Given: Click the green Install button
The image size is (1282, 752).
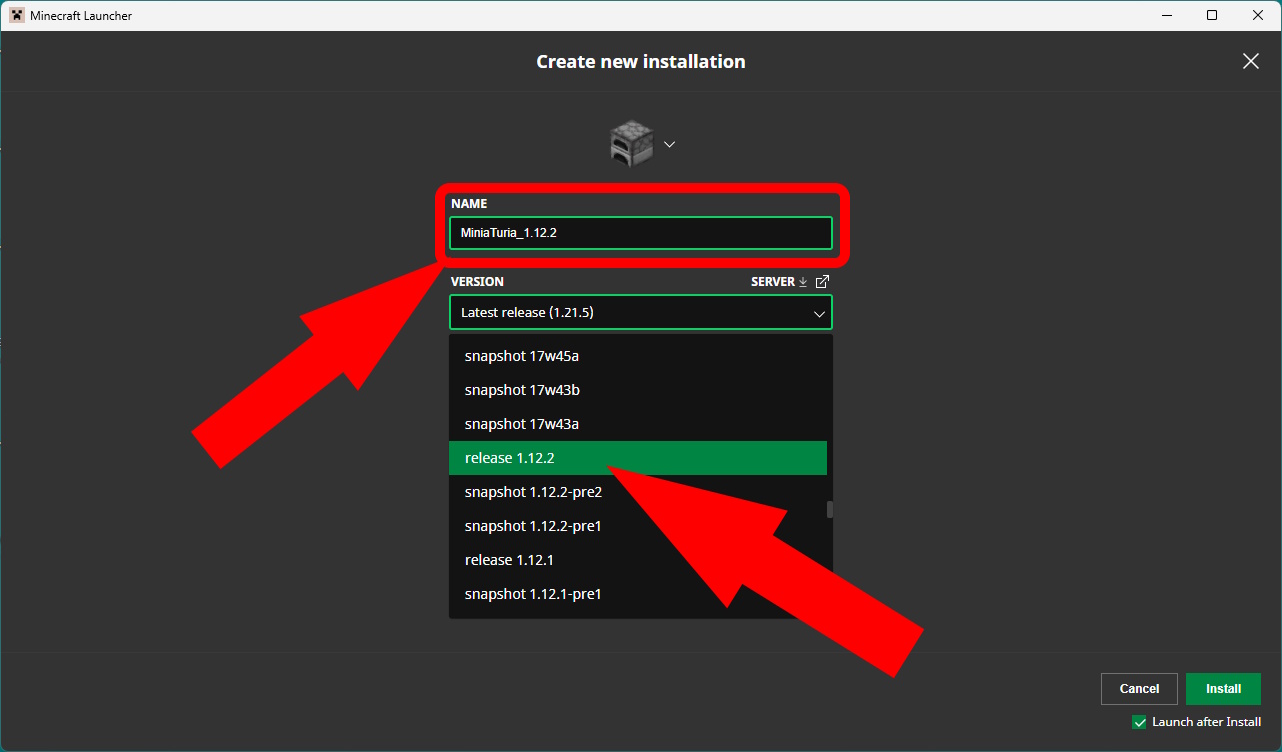Looking at the screenshot, I should click(x=1223, y=689).
